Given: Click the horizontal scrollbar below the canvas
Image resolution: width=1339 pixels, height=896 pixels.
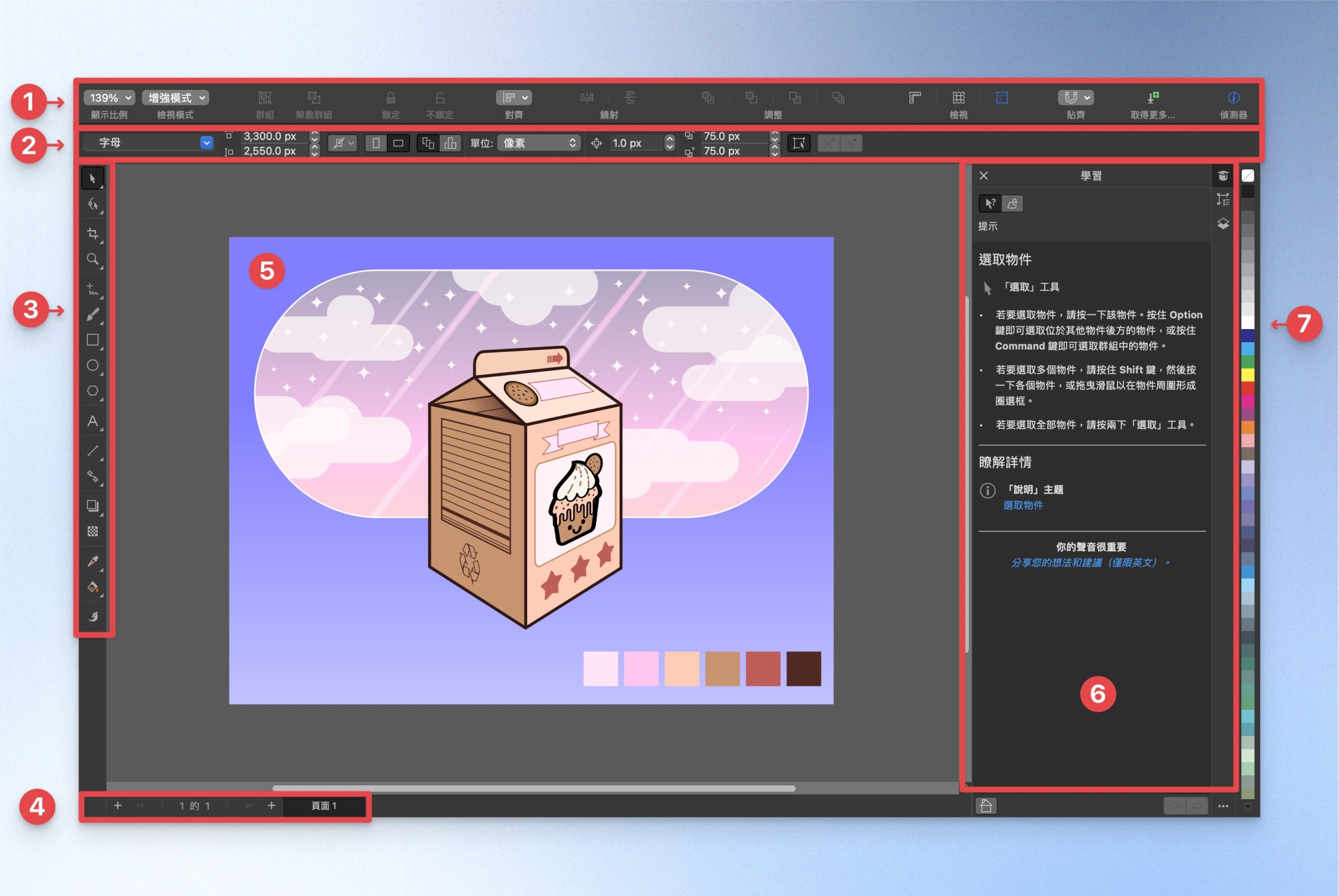Looking at the screenshot, I should [x=534, y=789].
